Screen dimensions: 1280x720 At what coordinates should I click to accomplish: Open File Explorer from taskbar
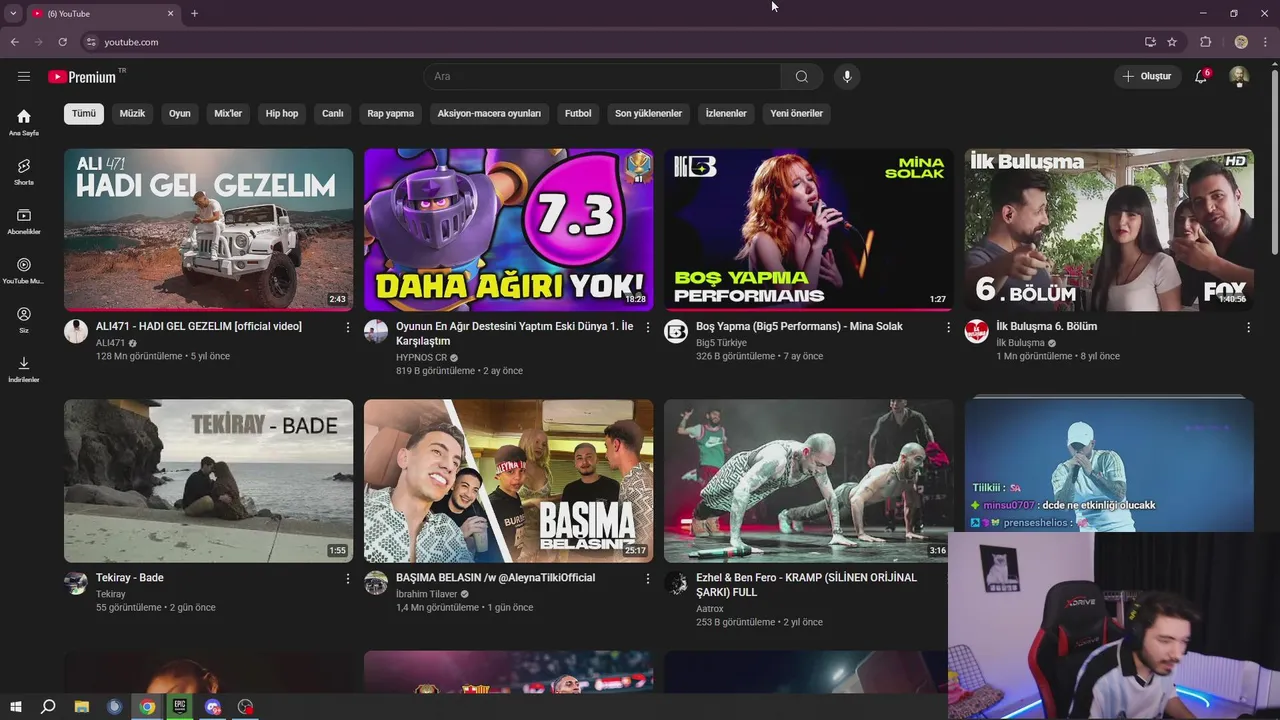point(82,707)
